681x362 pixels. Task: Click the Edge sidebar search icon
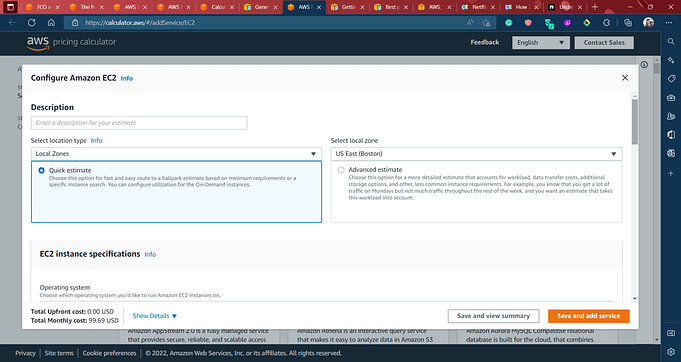pyautogui.click(x=671, y=42)
